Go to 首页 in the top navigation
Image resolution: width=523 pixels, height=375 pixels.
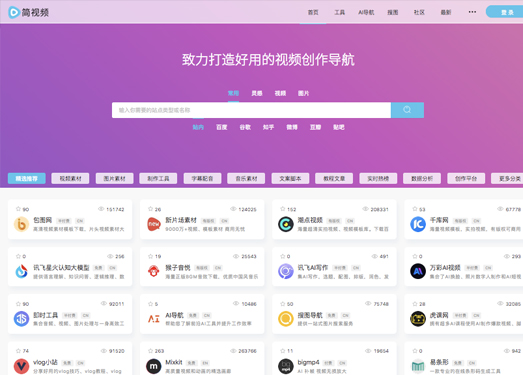click(x=313, y=12)
